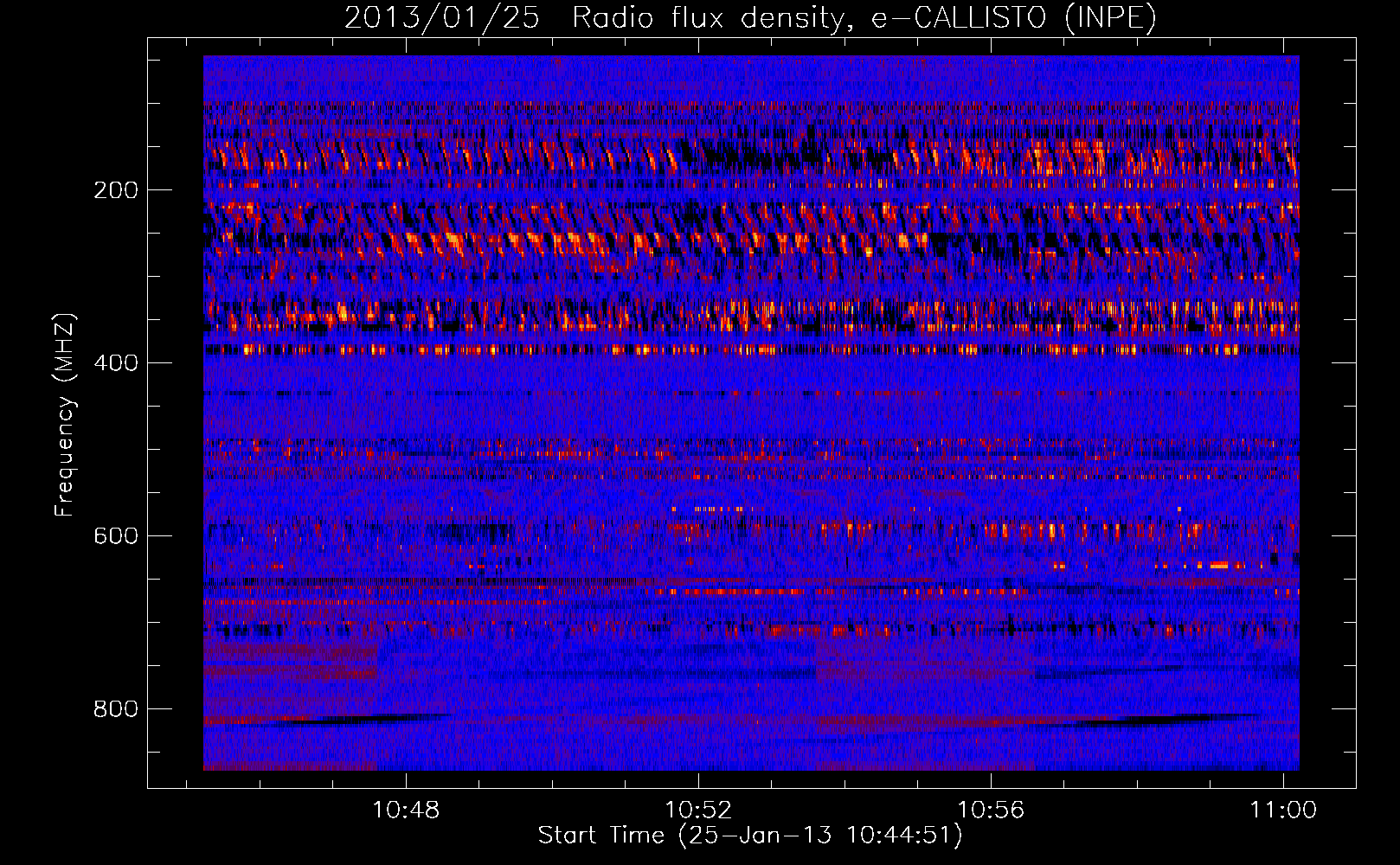The image size is (1400, 865).
Task: Click the '600' frequency tick label
Action: click(116, 536)
